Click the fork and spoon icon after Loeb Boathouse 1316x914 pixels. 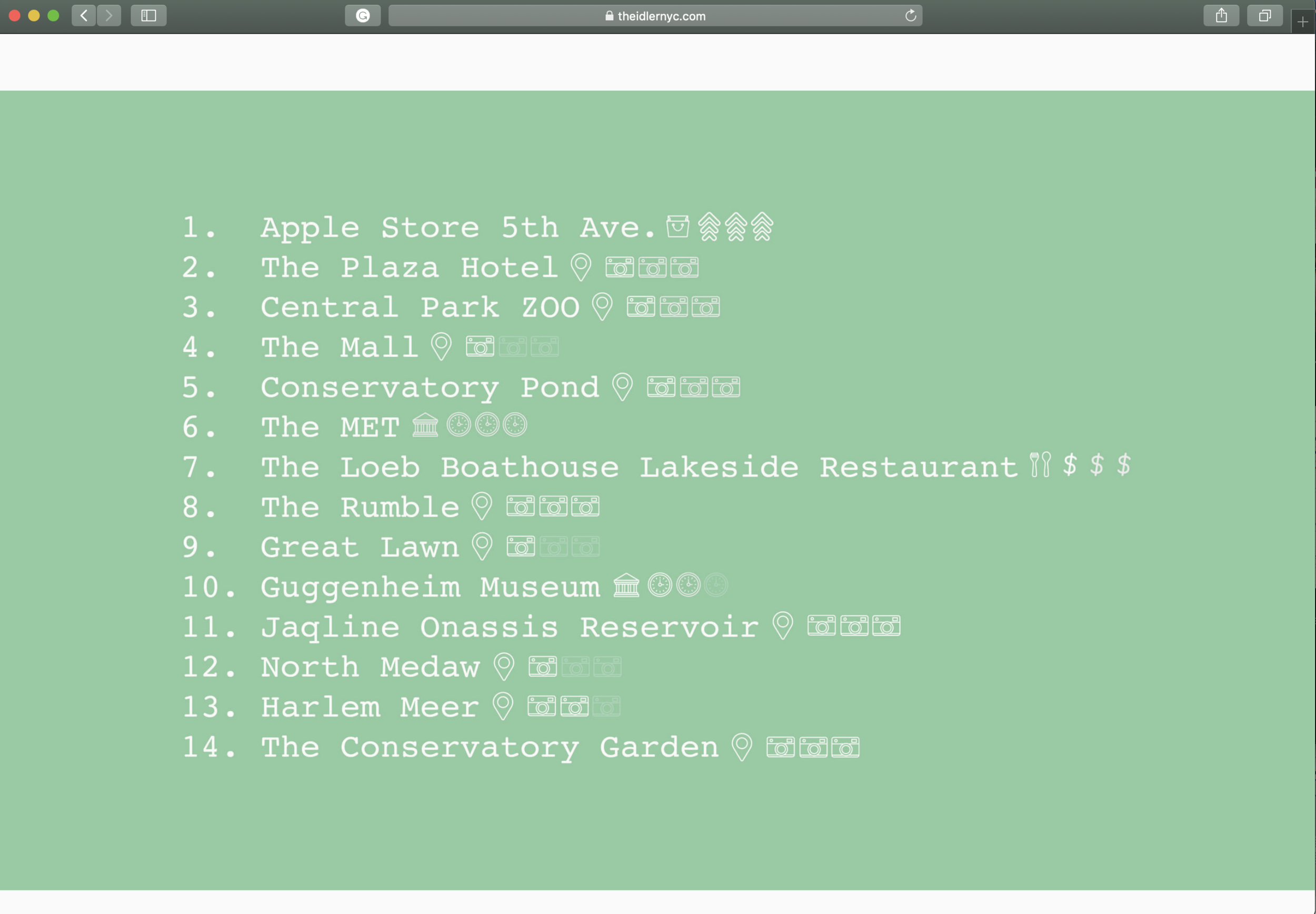point(1040,464)
